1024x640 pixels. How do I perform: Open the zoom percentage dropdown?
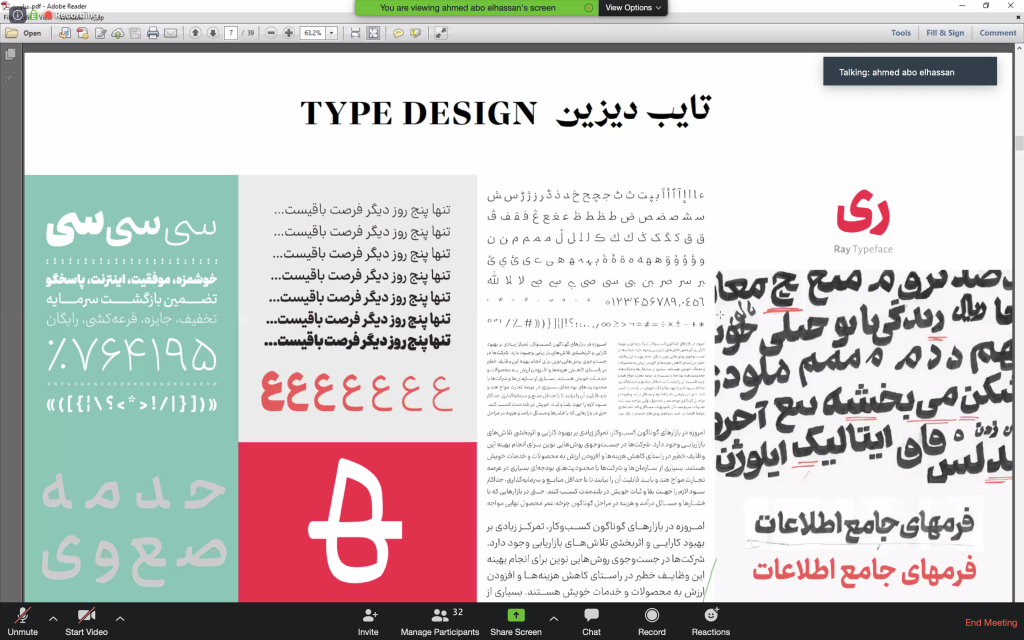click(331, 33)
